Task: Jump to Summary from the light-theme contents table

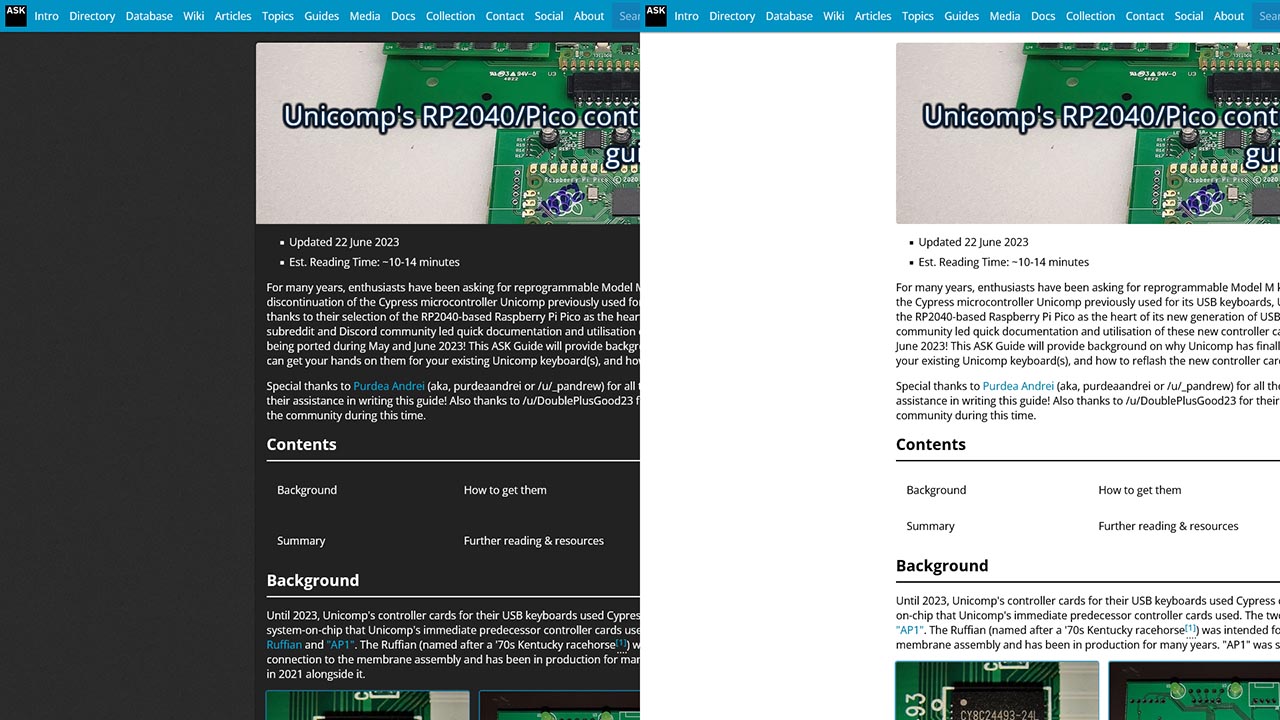Action: (930, 526)
